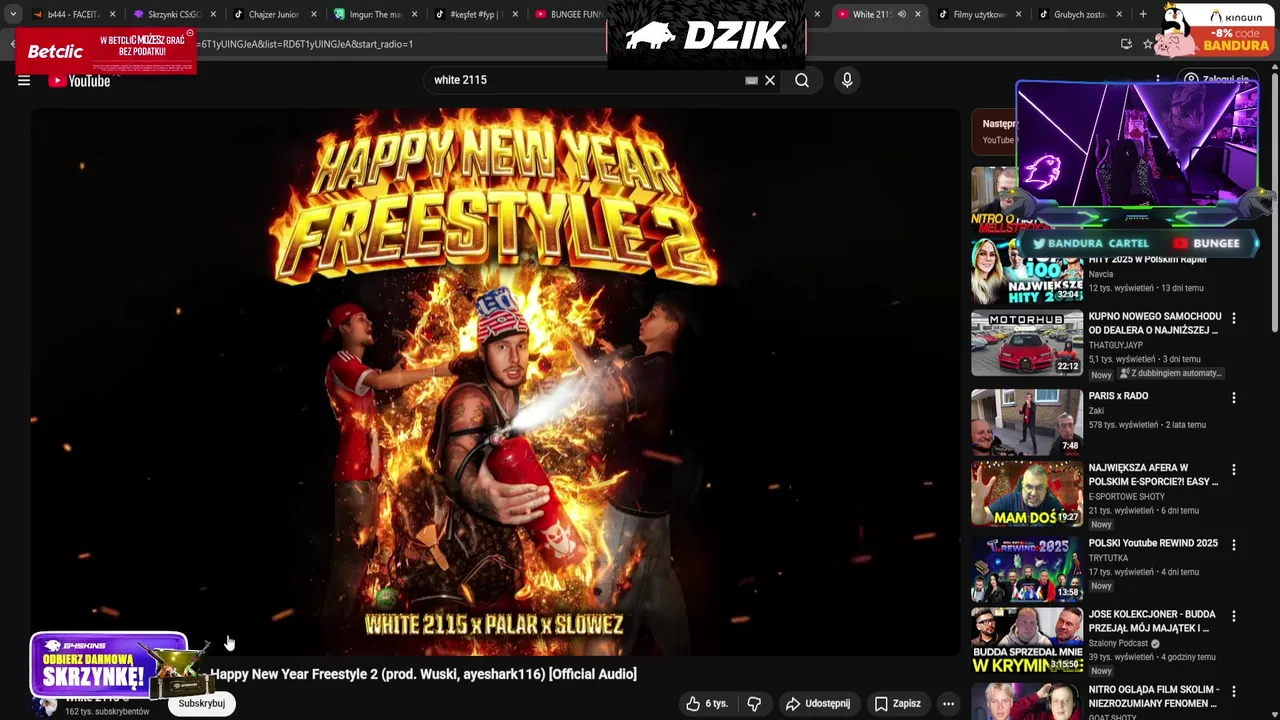Image resolution: width=1280 pixels, height=720 pixels.
Task: Open options for NITRO OGLĄDA FILM SKOLIM
Action: (x=1233, y=691)
